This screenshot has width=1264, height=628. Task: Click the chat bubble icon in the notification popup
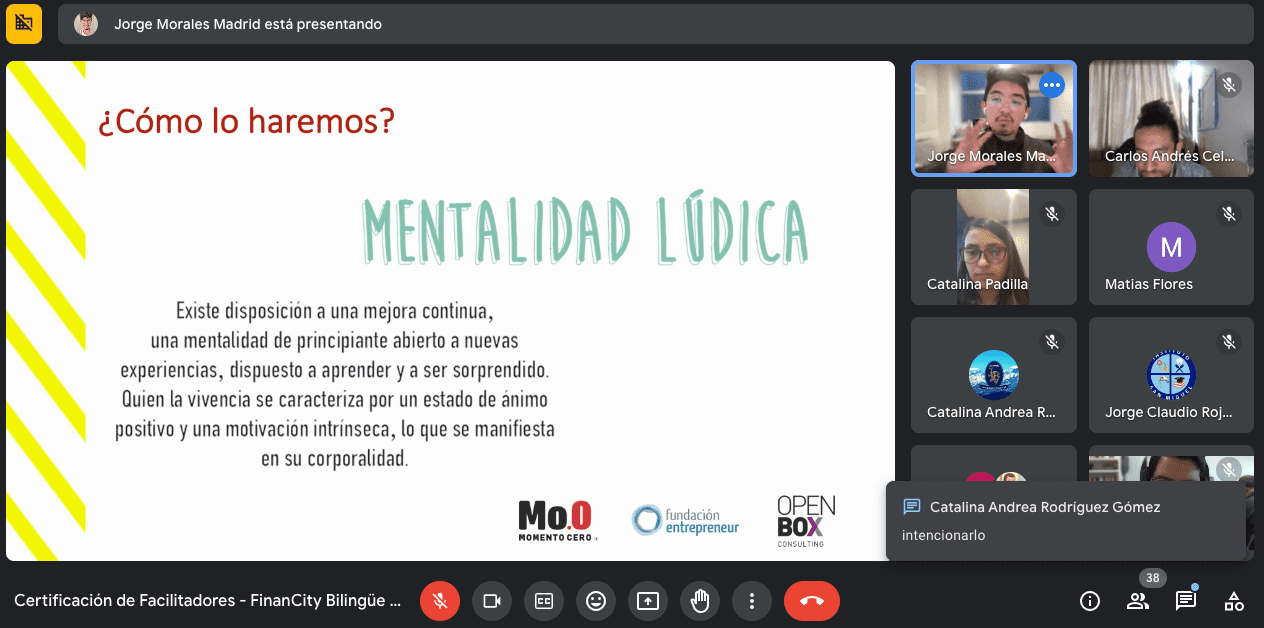(911, 507)
